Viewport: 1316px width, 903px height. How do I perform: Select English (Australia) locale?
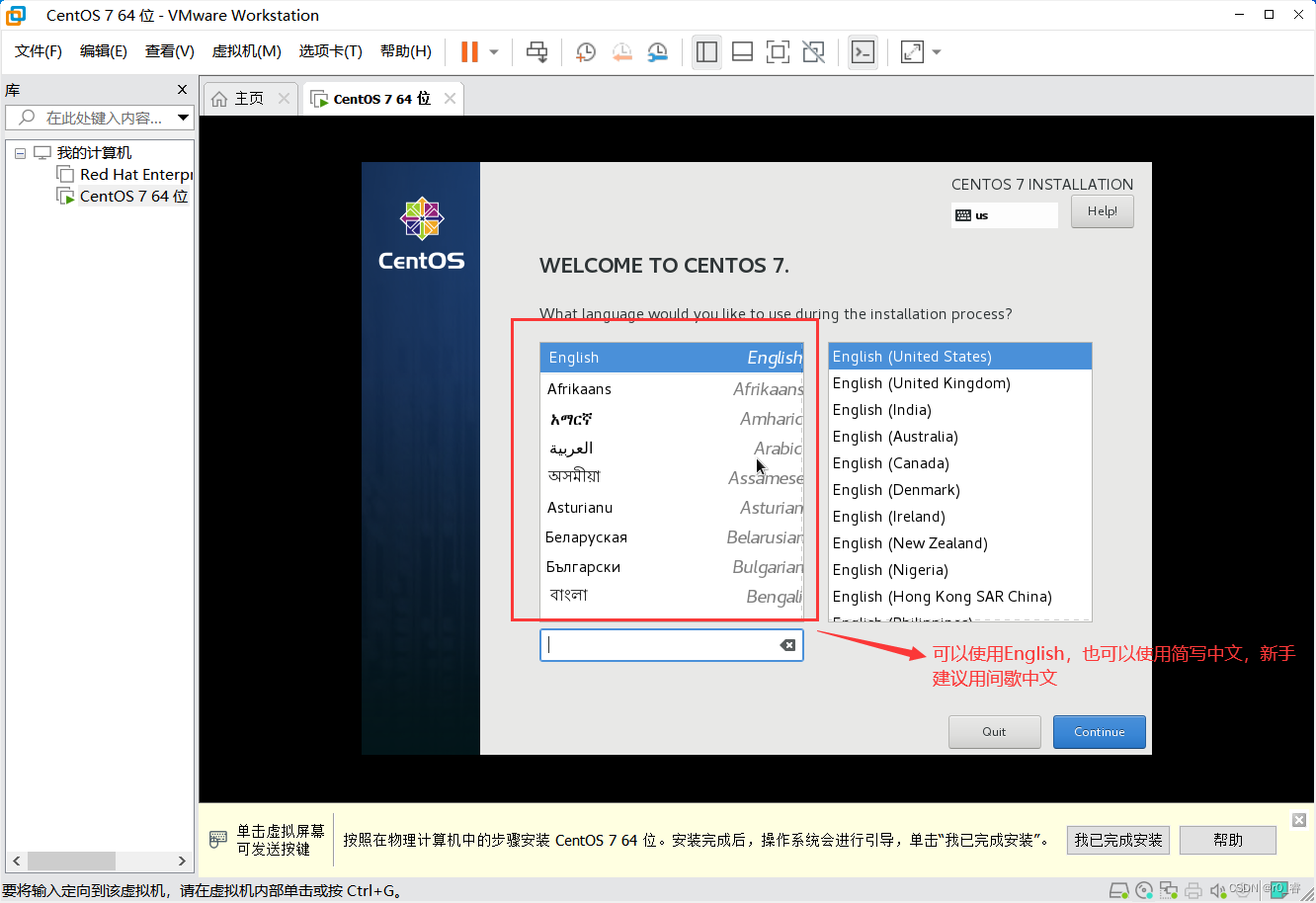pos(960,437)
